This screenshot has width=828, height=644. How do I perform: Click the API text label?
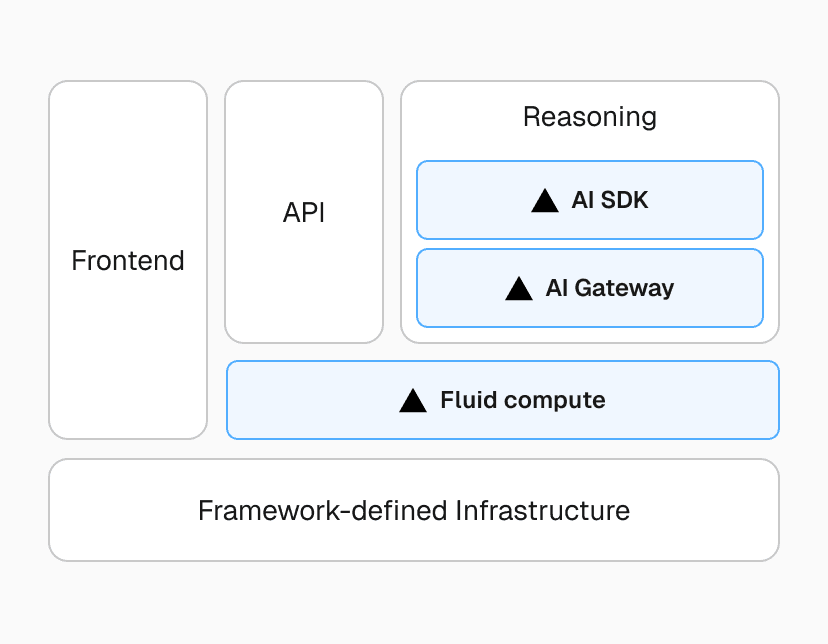pyautogui.click(x=304, y=213)
